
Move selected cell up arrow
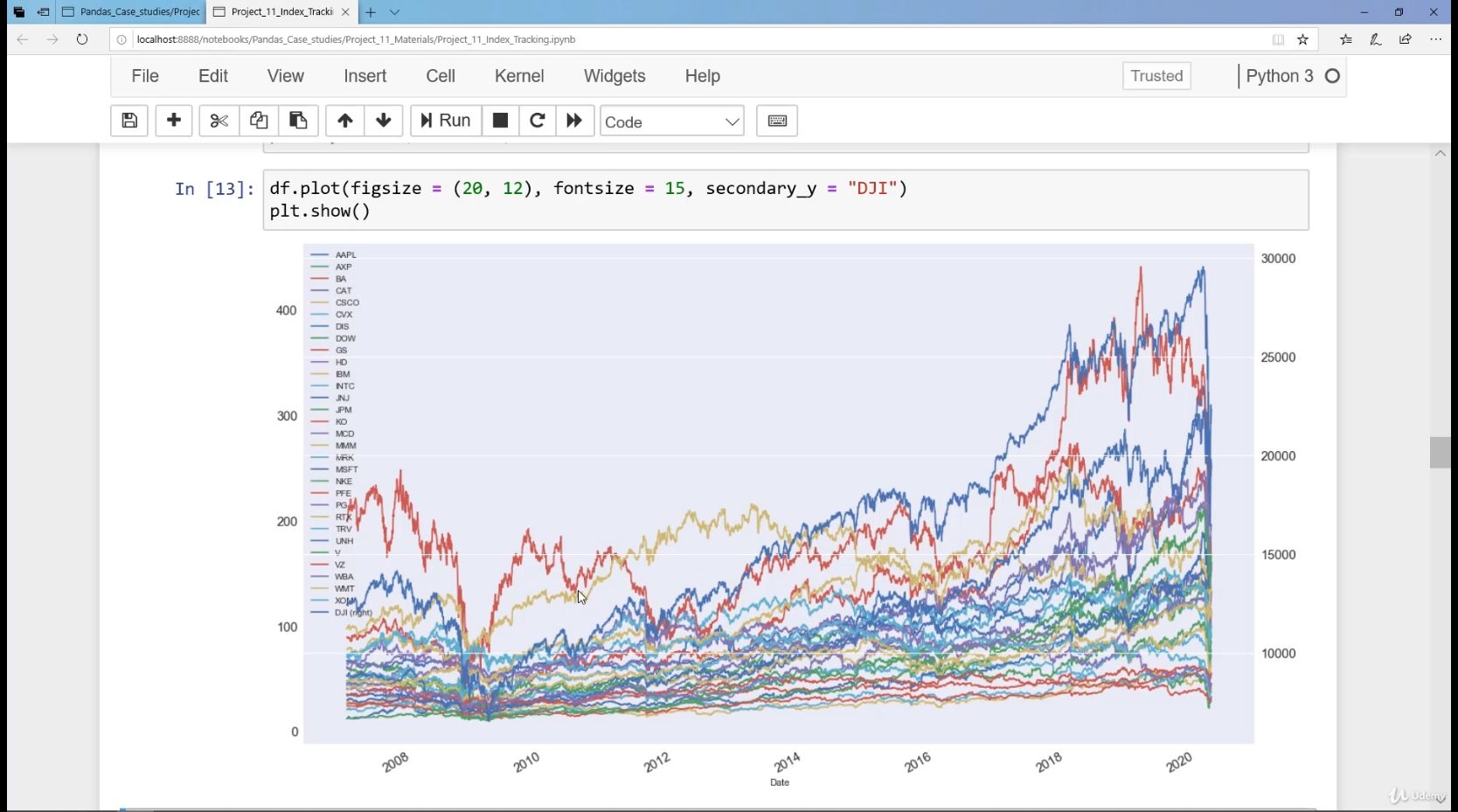[345, 121]
